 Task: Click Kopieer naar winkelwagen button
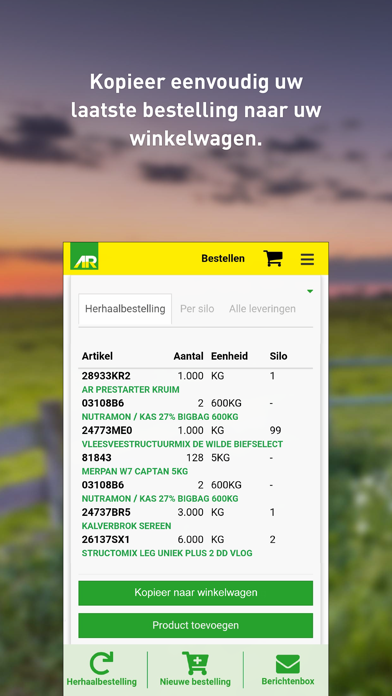pyautogui.click(x=196, y=593)
